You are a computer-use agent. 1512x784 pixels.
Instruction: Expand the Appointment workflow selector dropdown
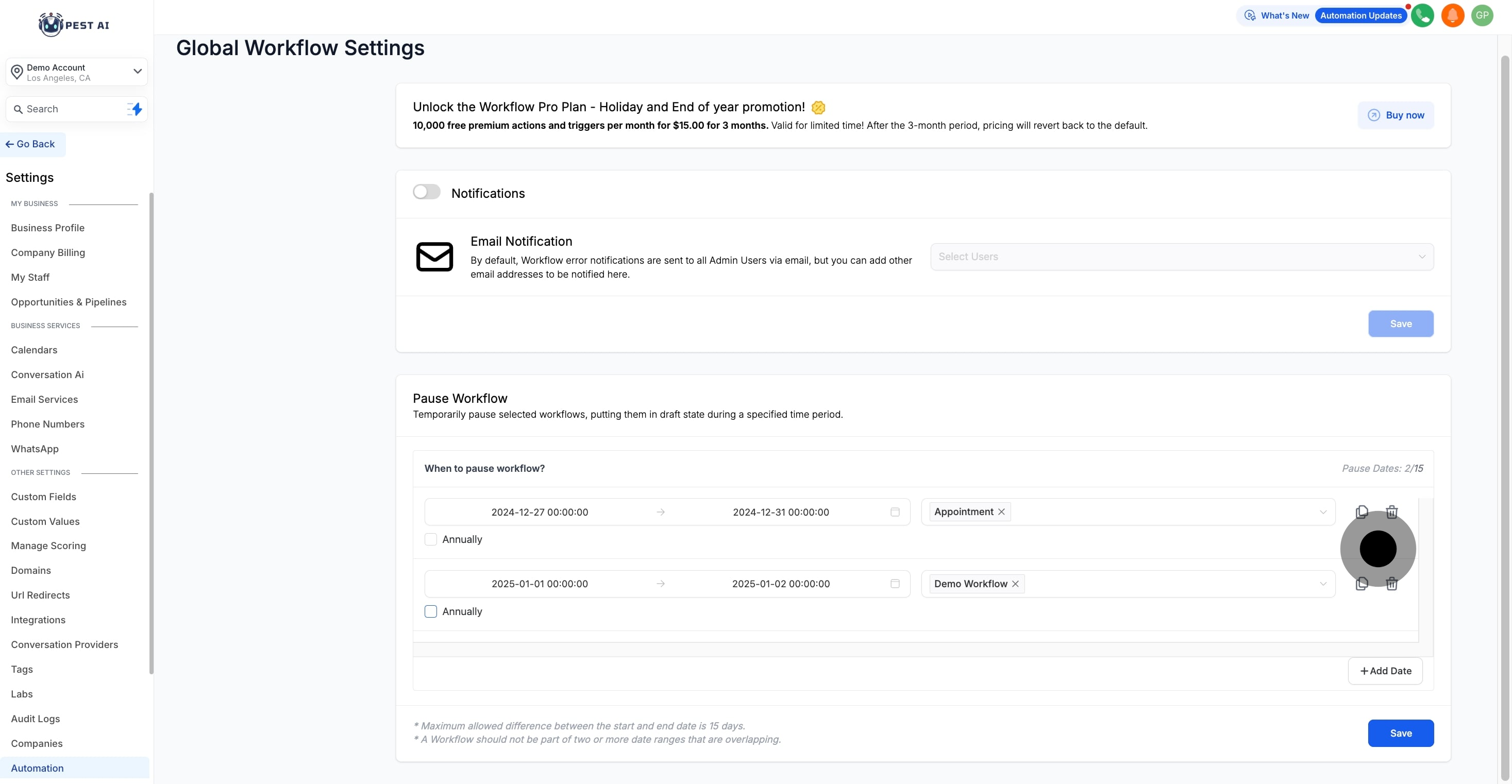[x=1322, y=512]
